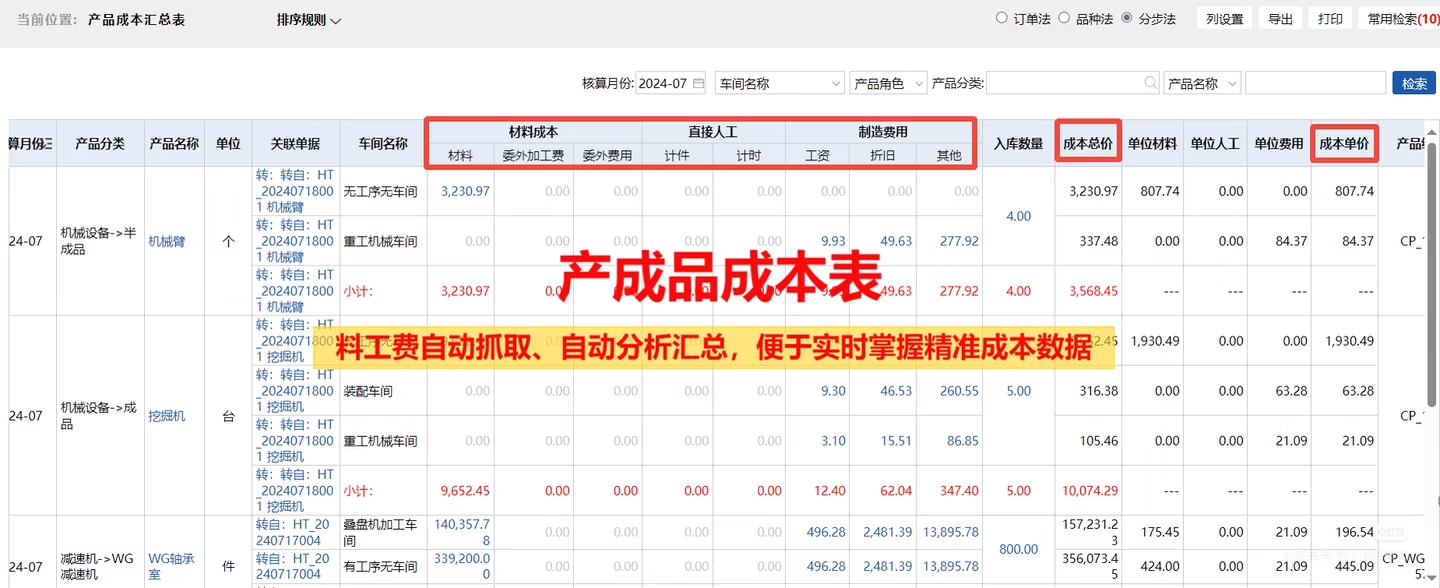Focus the keyword box next to 产品名称 dropdown

coord(1315,84)
